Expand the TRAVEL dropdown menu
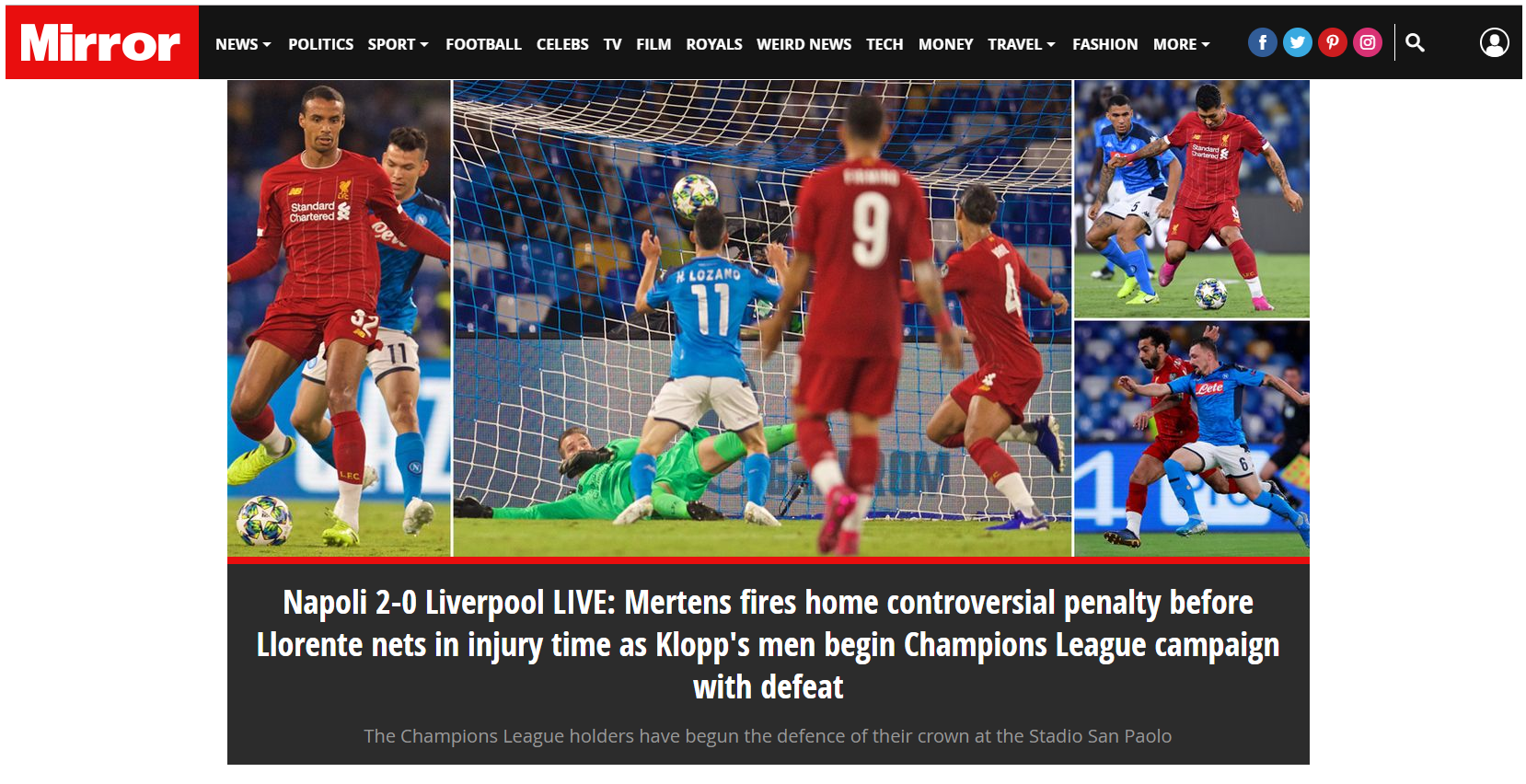Image resolution: width=1526 pixels, height=784 pixels. (x=1021, y=44)
